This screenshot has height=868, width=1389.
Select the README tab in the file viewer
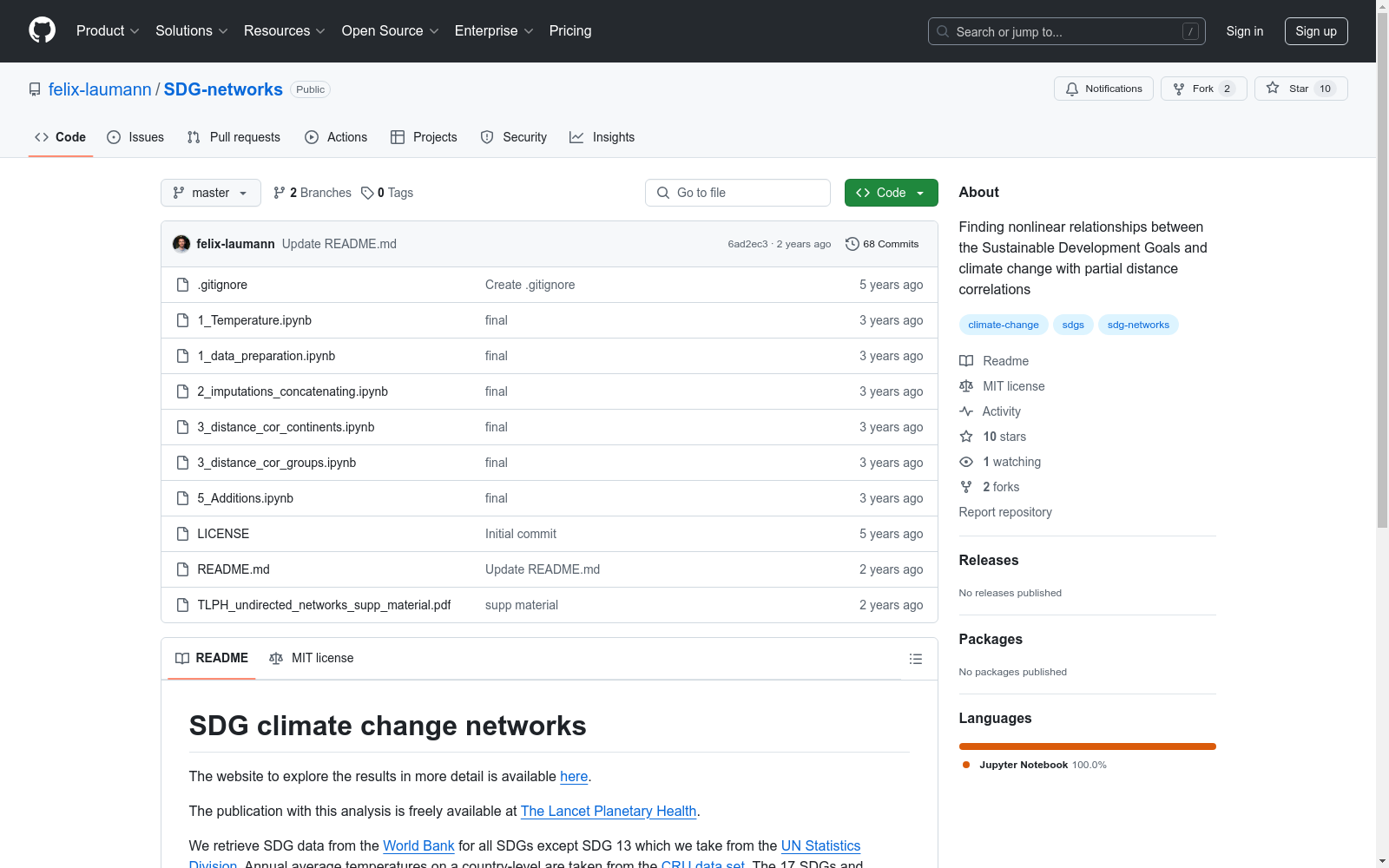212,658
